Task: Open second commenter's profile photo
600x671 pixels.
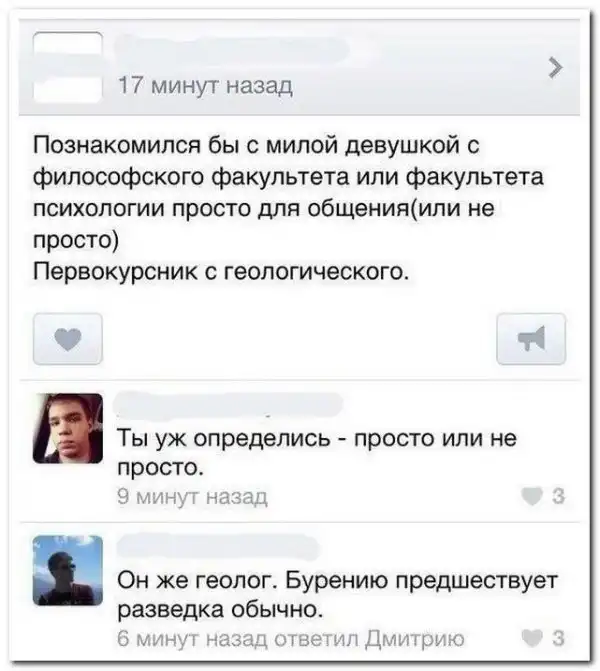Action: pyautogui.click(x=68, y=570)
